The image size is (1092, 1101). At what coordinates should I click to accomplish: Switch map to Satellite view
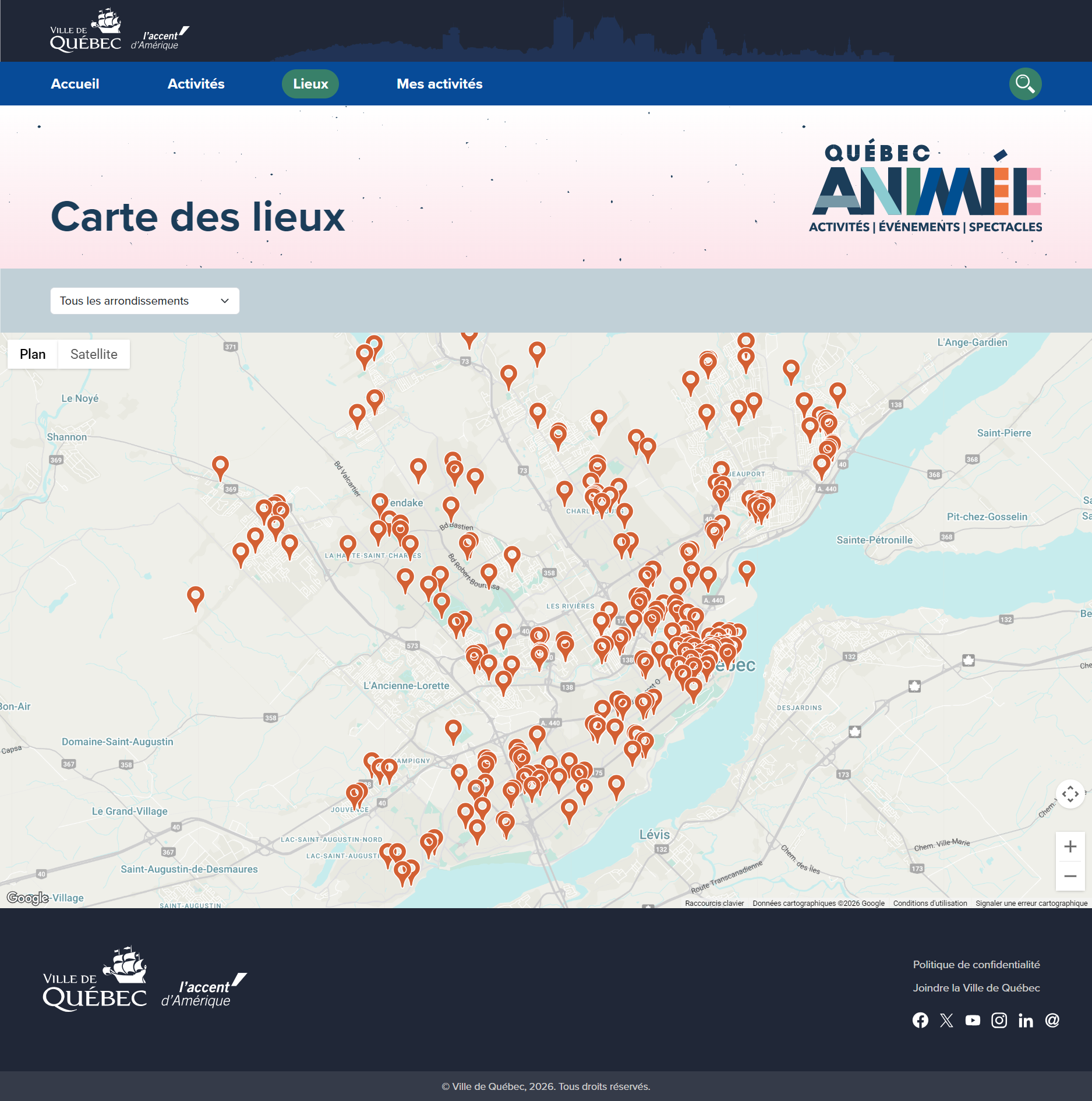click(x=94, y=354)
